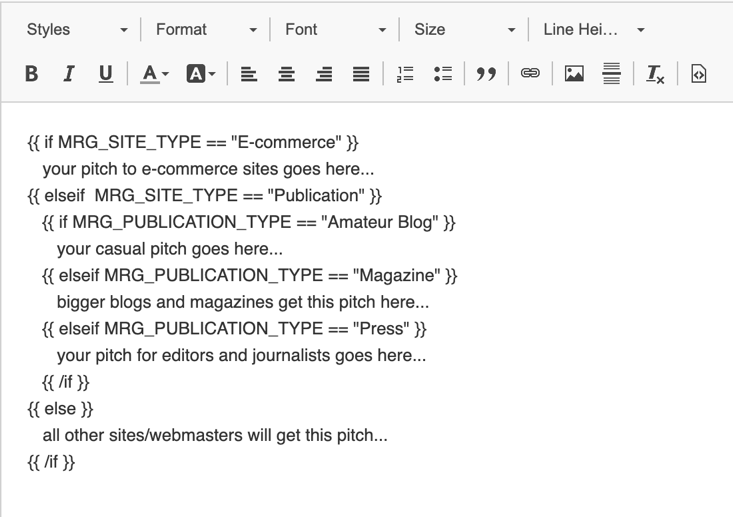Center align the text
733x517 pixels.
pos(287,74)
